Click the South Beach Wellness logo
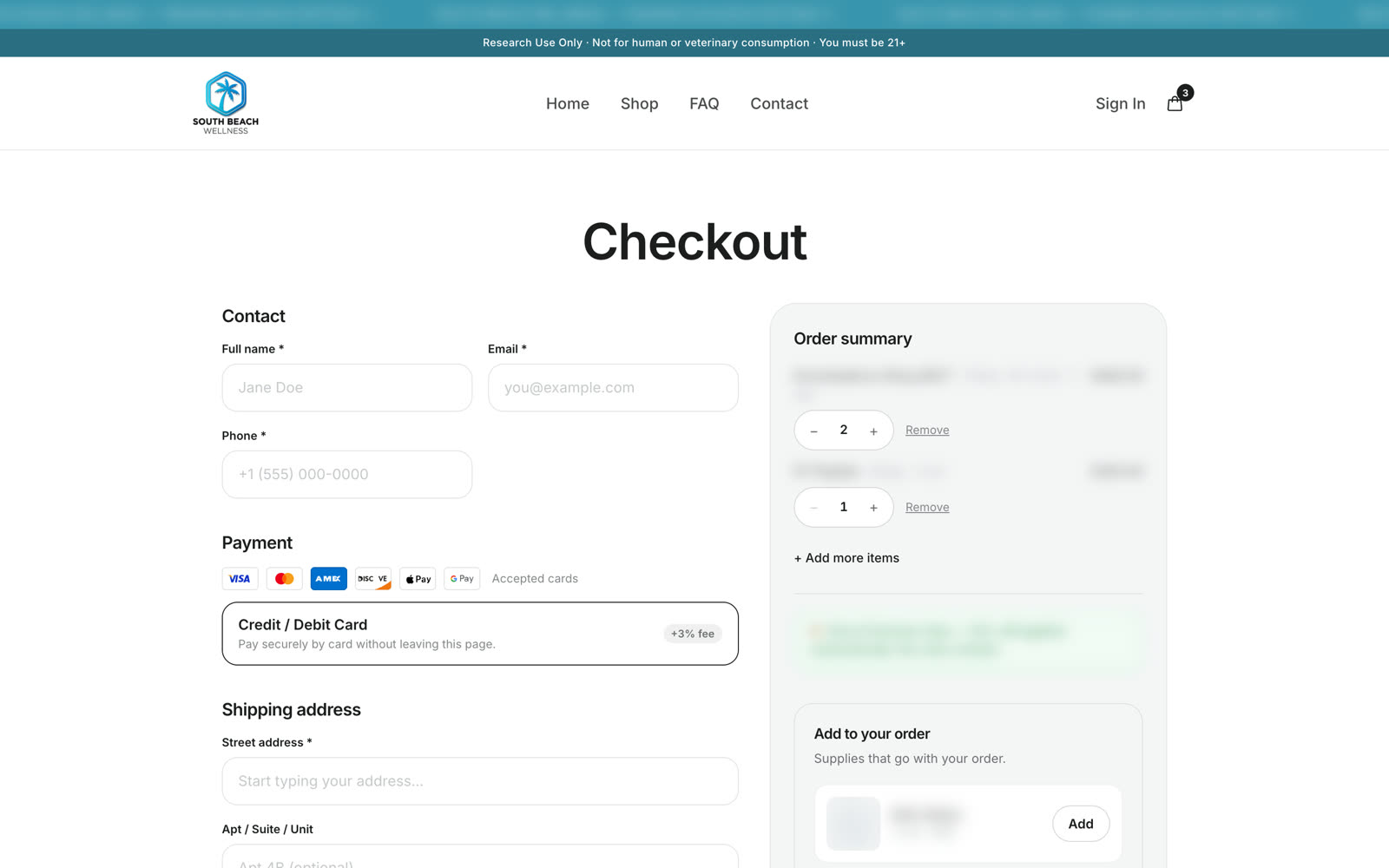This screenshot has height=868, width=1389. coord(226,103)
